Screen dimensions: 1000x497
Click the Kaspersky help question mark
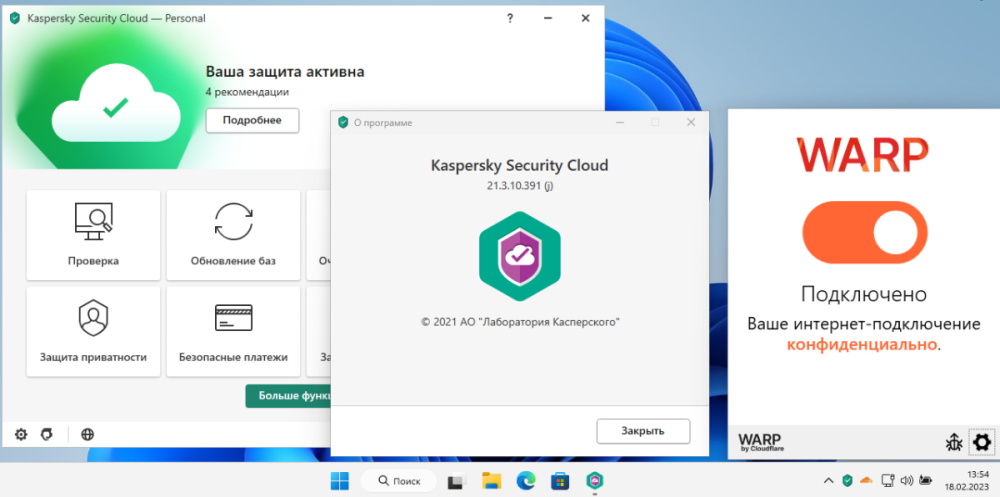(x=510, y=19)
